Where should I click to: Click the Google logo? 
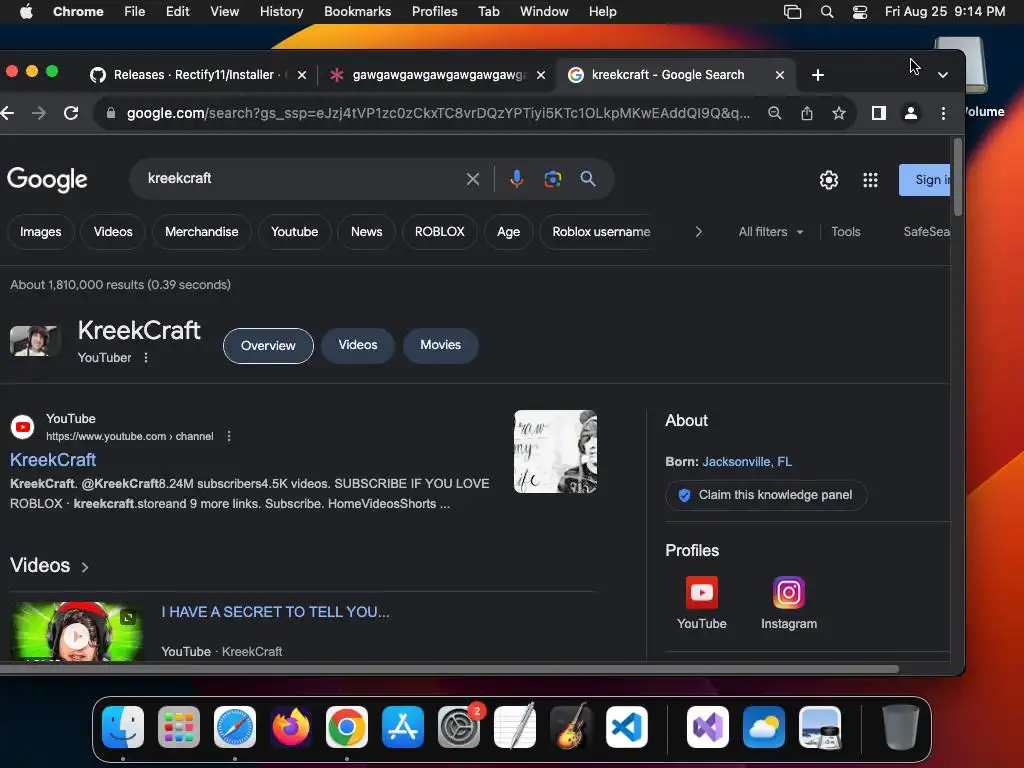click(47, 179)
